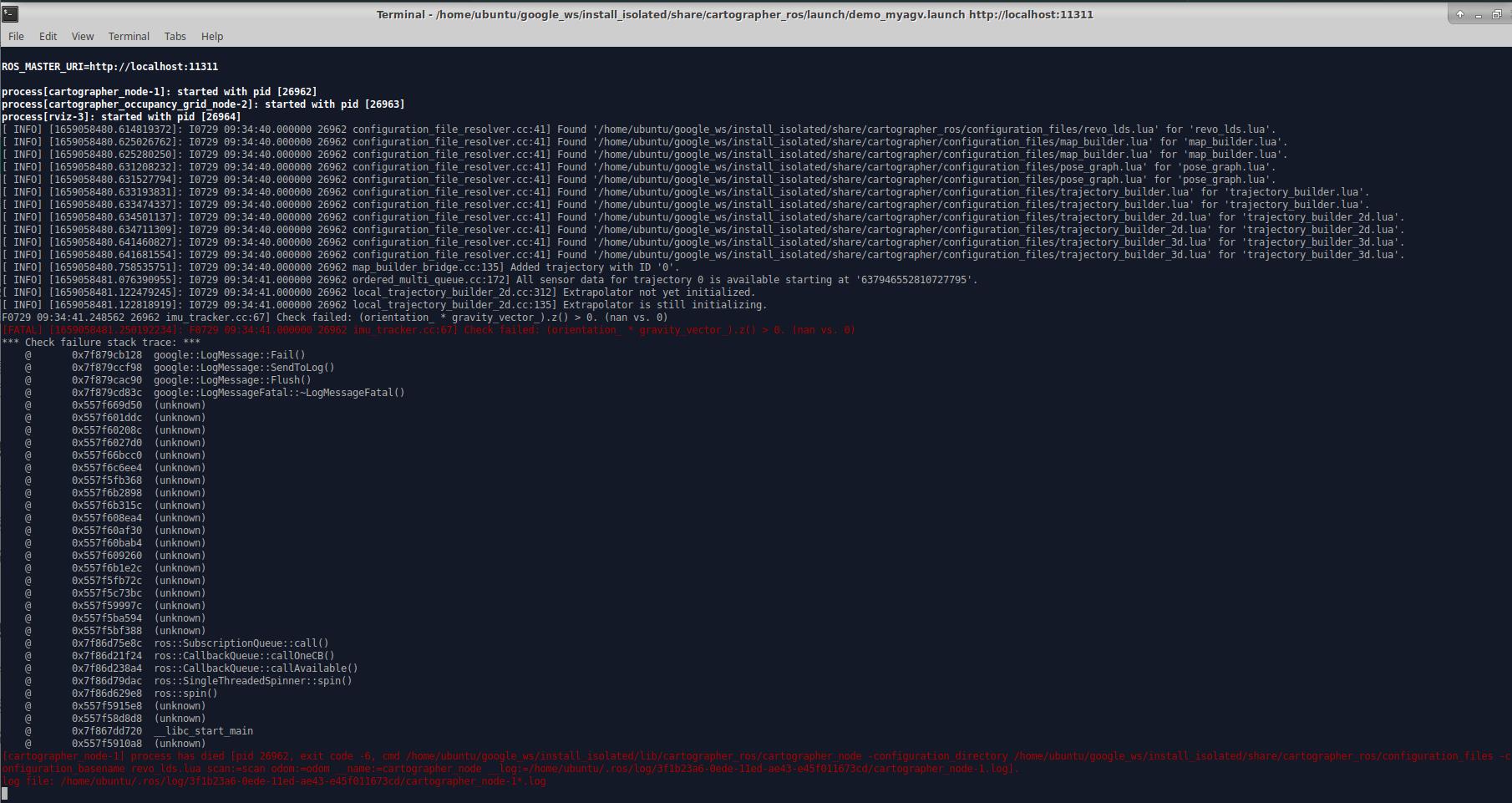Click the cursor block at terminal bottom

[5, 793]
